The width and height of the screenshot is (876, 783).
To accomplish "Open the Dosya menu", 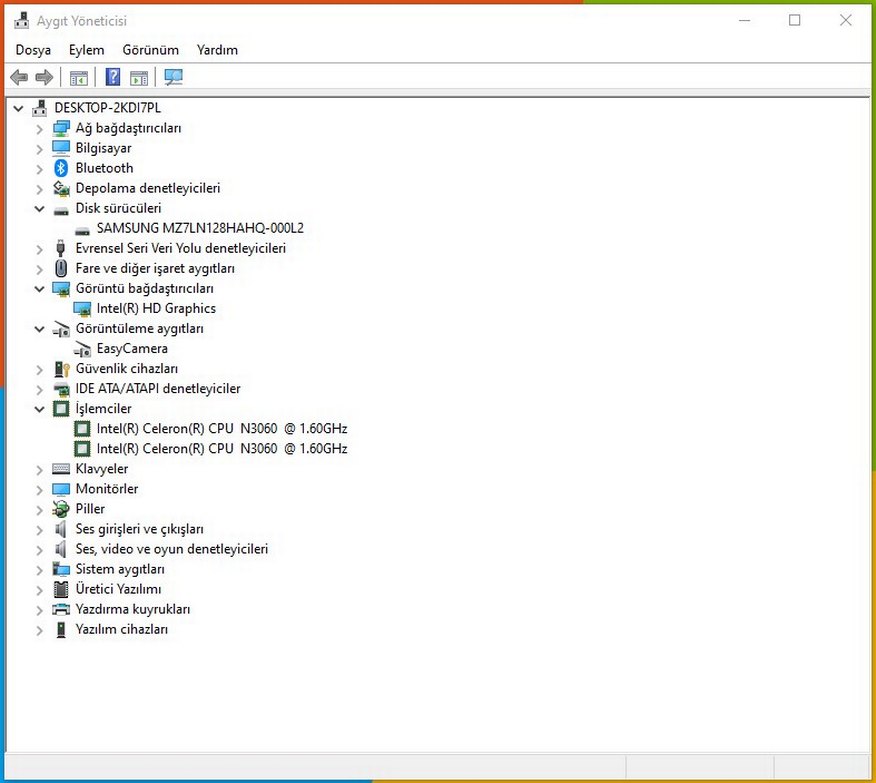I will point(33,49).
